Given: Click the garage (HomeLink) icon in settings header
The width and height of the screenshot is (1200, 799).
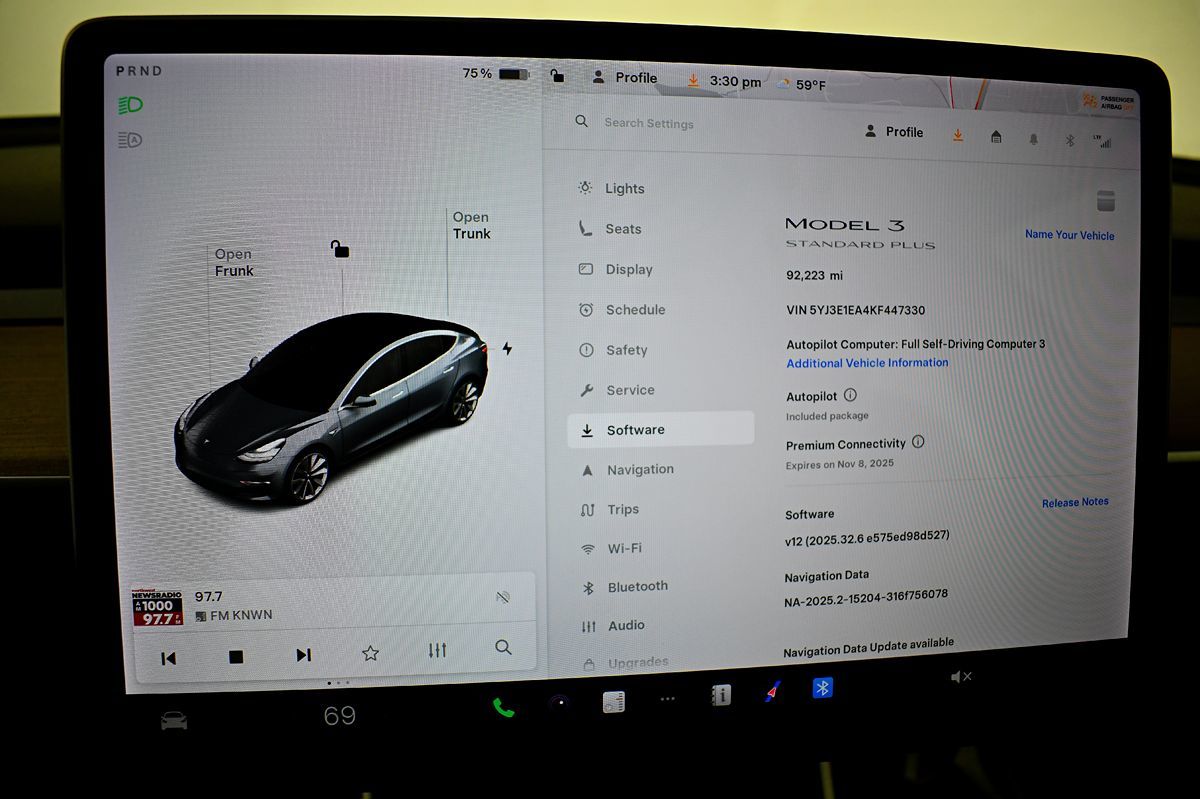Looking at the screenshot, I should click(996, 137).
